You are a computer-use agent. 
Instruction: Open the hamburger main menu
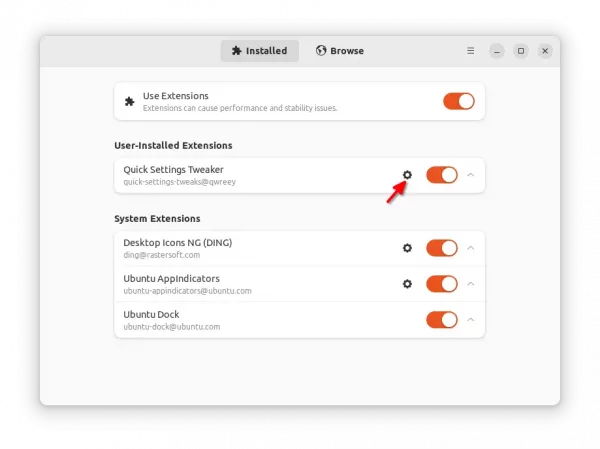click(x=471, y=51)
